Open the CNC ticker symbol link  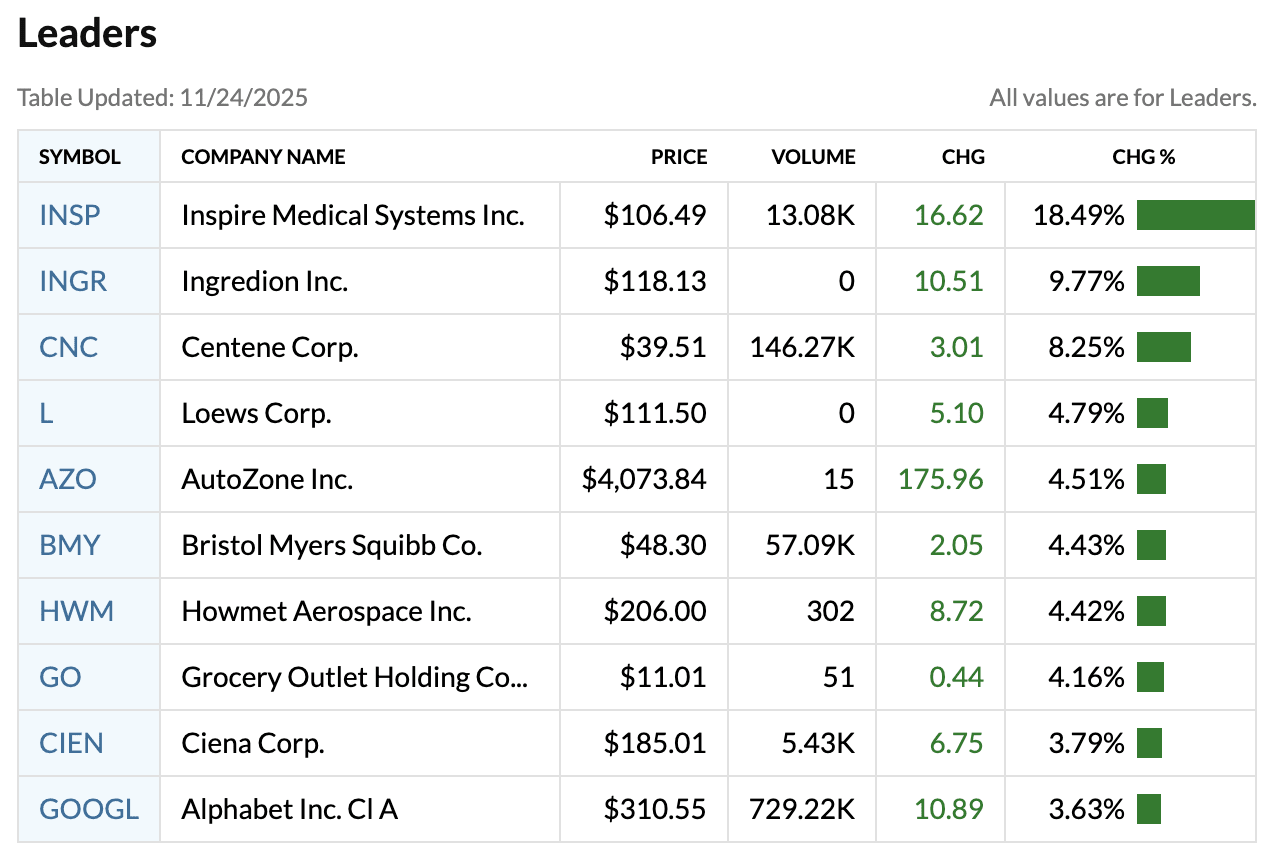pyautogui.click(x=66, y=347)
